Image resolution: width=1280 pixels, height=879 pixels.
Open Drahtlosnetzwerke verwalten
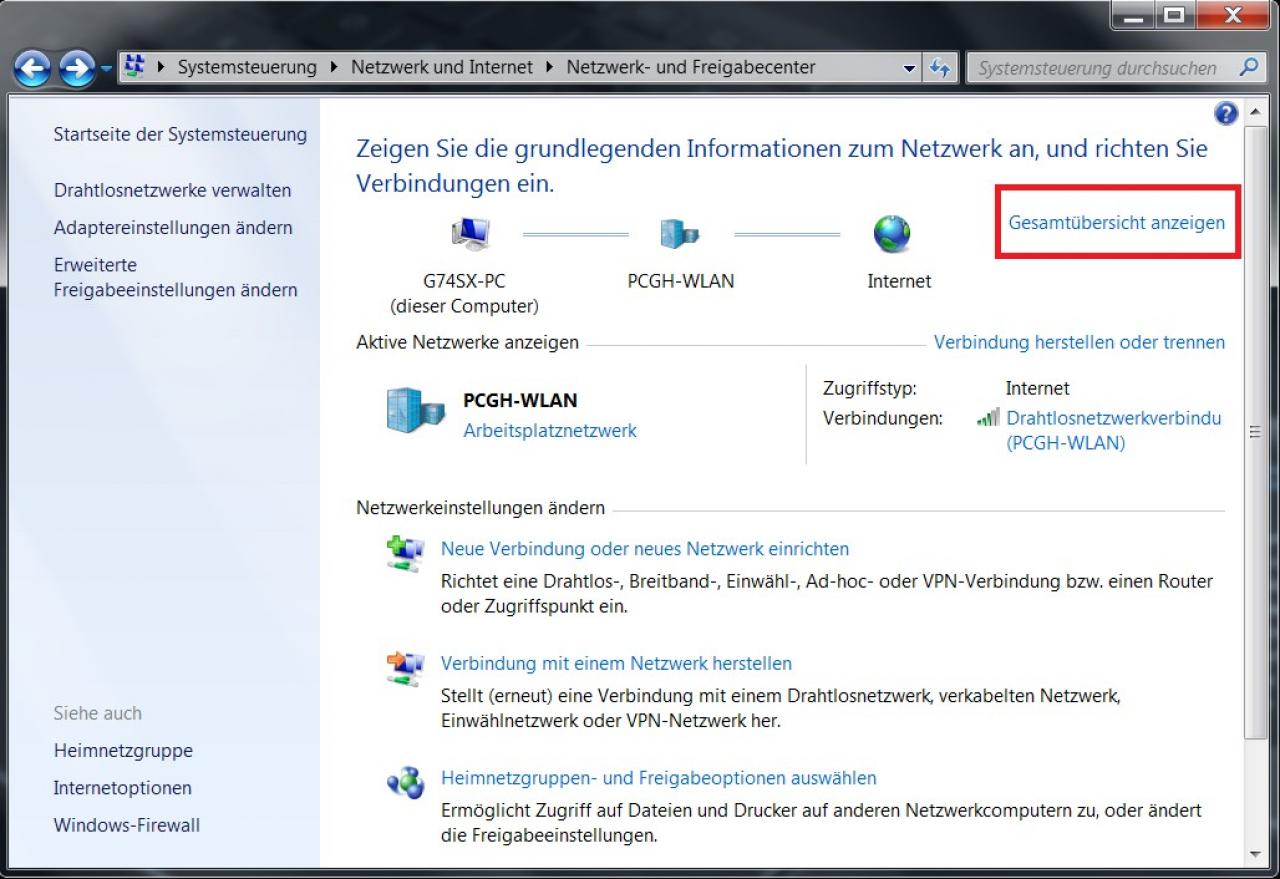(172, 190)
